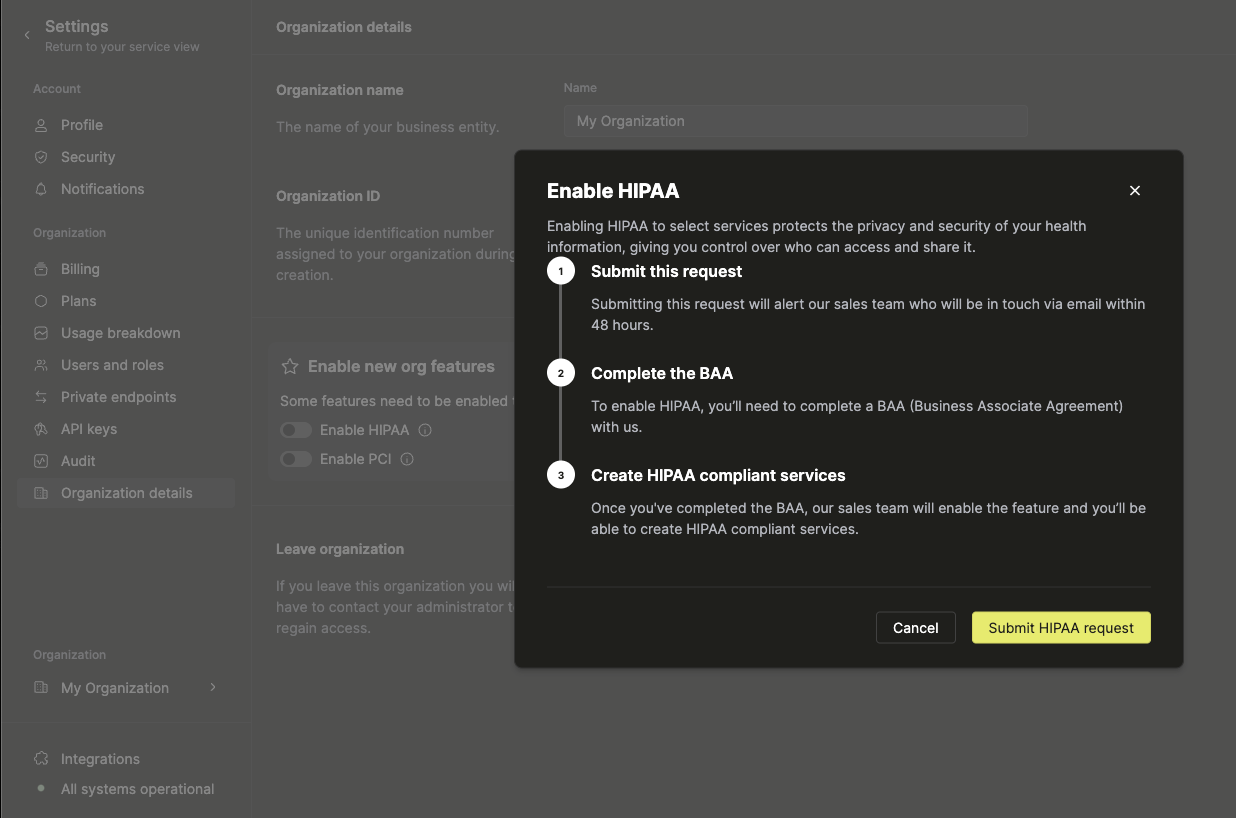Click the Billing icon in the sidebar
Screen dimensions: 1236x818
tap(41, 268)
